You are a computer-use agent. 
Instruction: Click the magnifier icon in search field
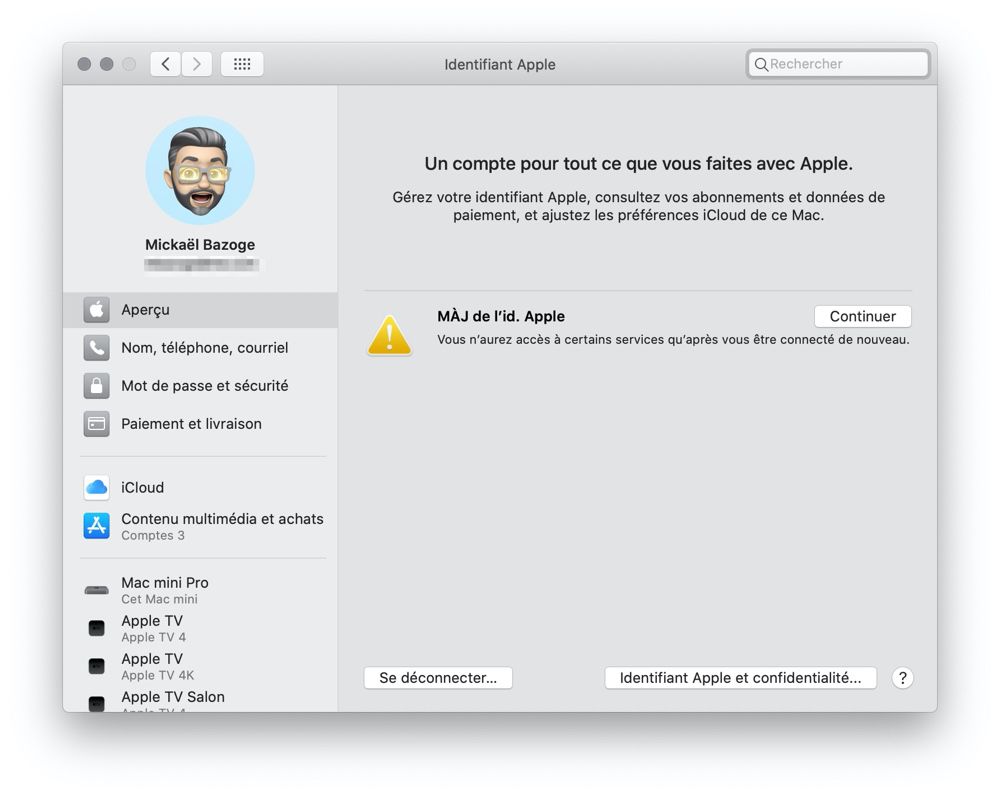click(761, 64)
